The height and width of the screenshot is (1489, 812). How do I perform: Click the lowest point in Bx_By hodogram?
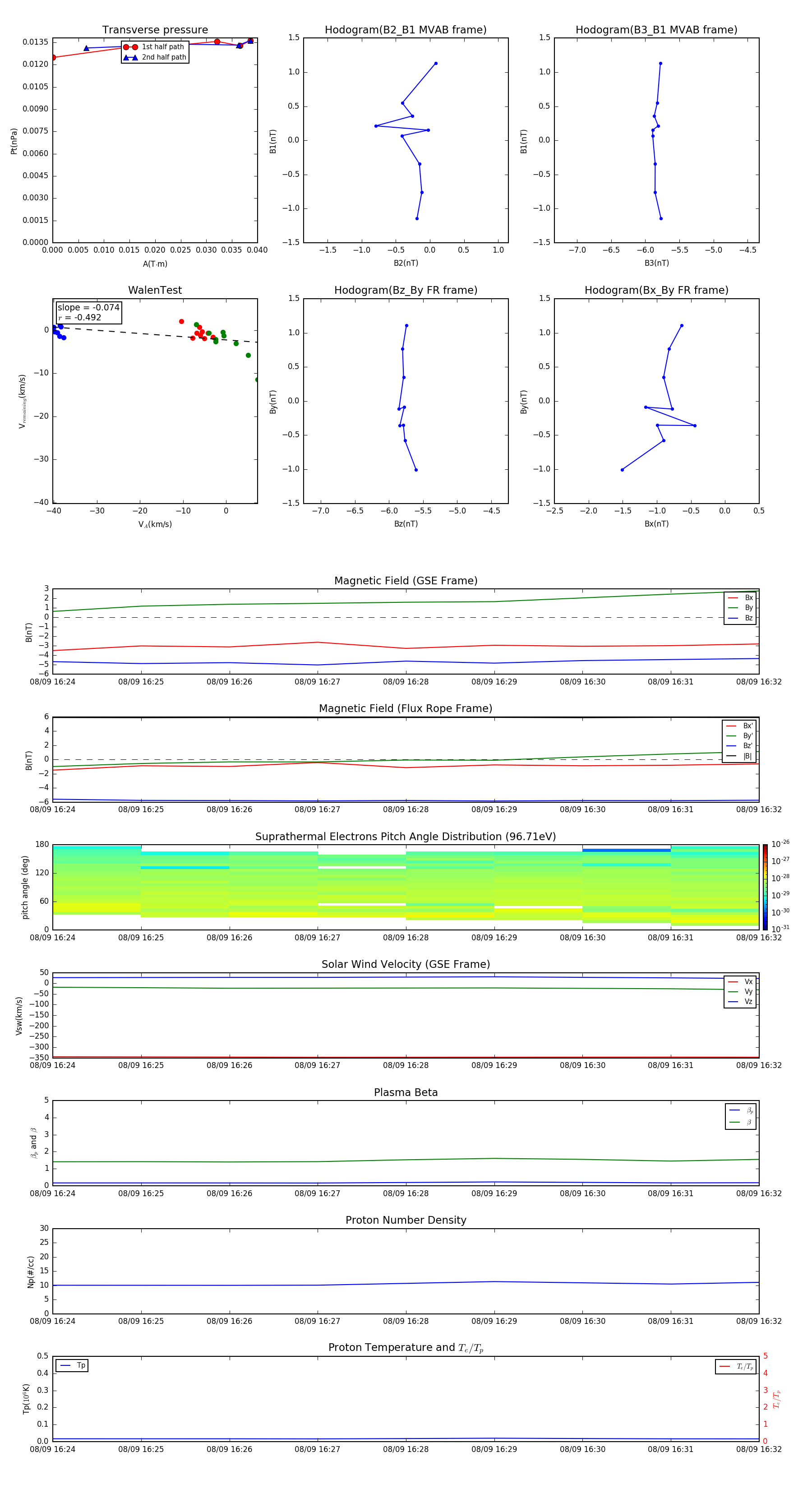point(622,470)
